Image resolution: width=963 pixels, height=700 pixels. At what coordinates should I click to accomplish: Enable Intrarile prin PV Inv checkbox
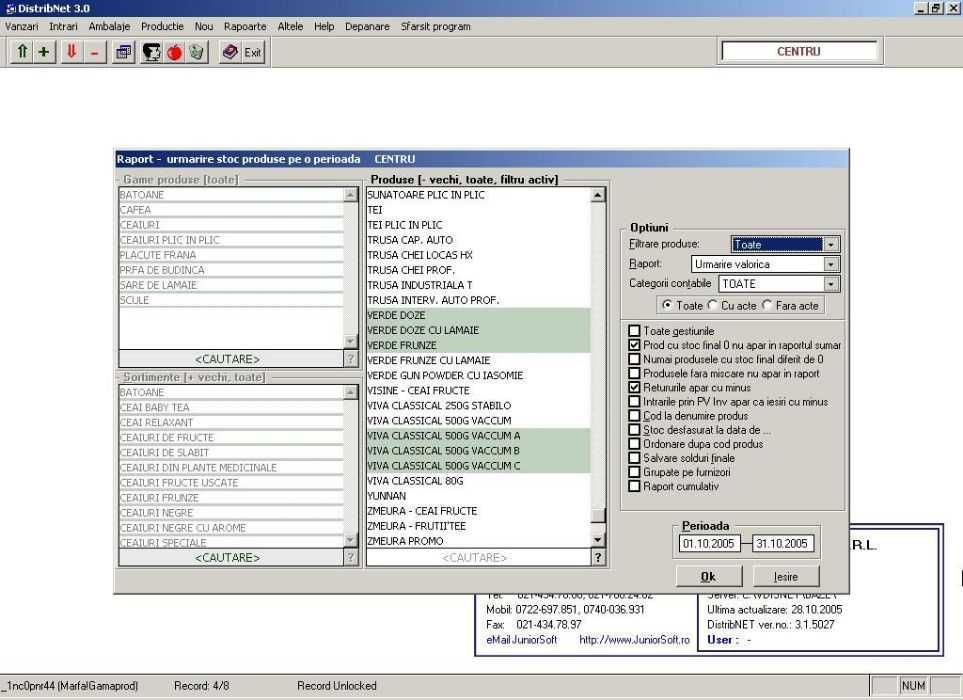(634, 402)
